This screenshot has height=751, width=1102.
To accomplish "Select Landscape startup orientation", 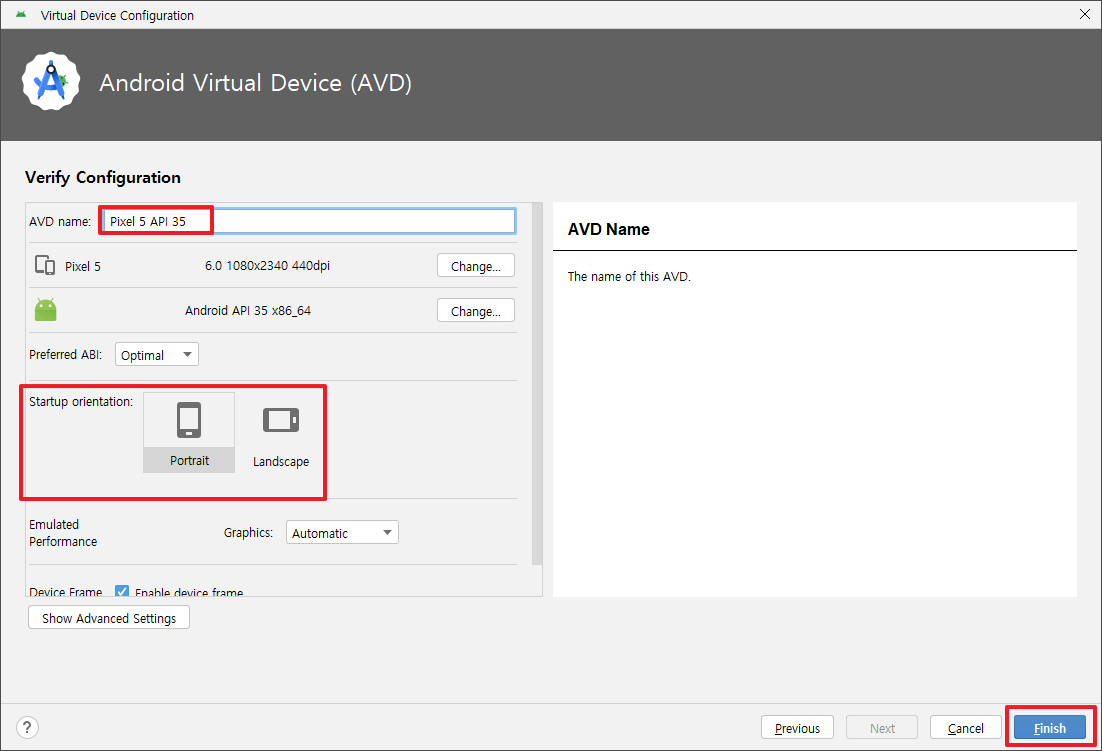I will point(281,432).
